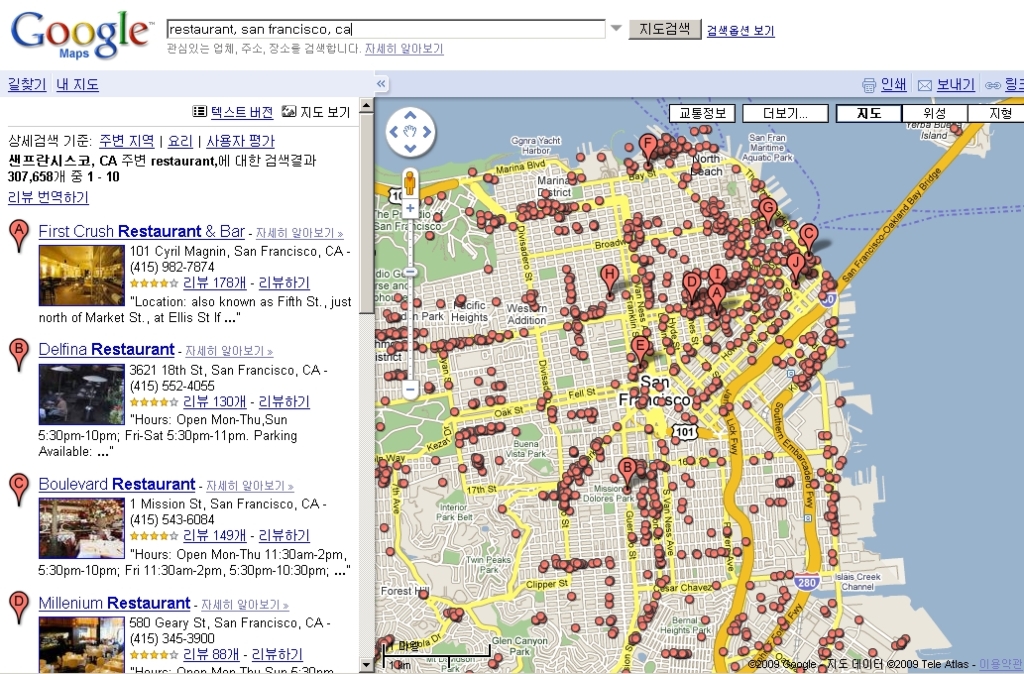Click the results scrollbar down arrow
This screenshot has height=674, width=1024.
(x=366, y=666)
